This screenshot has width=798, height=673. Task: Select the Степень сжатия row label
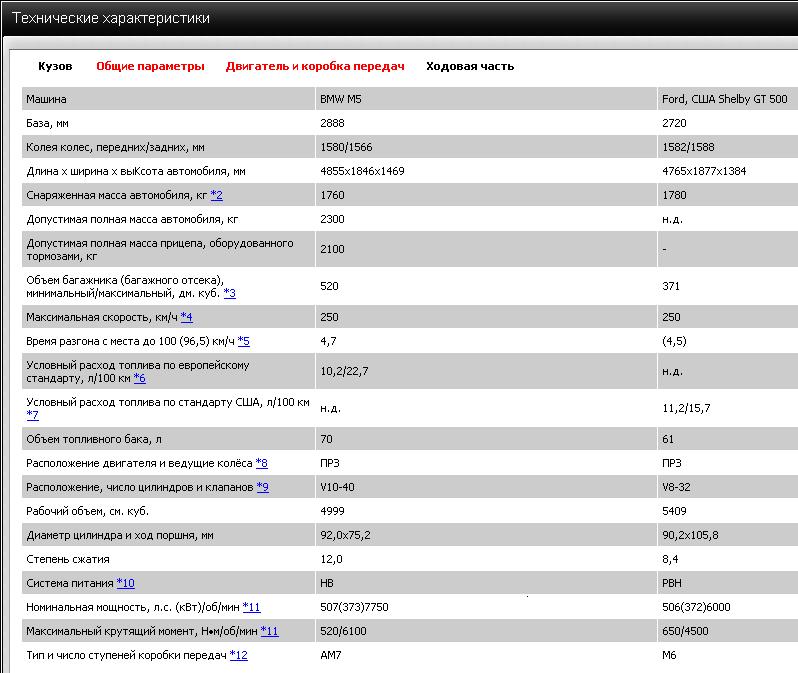[68, 559]
